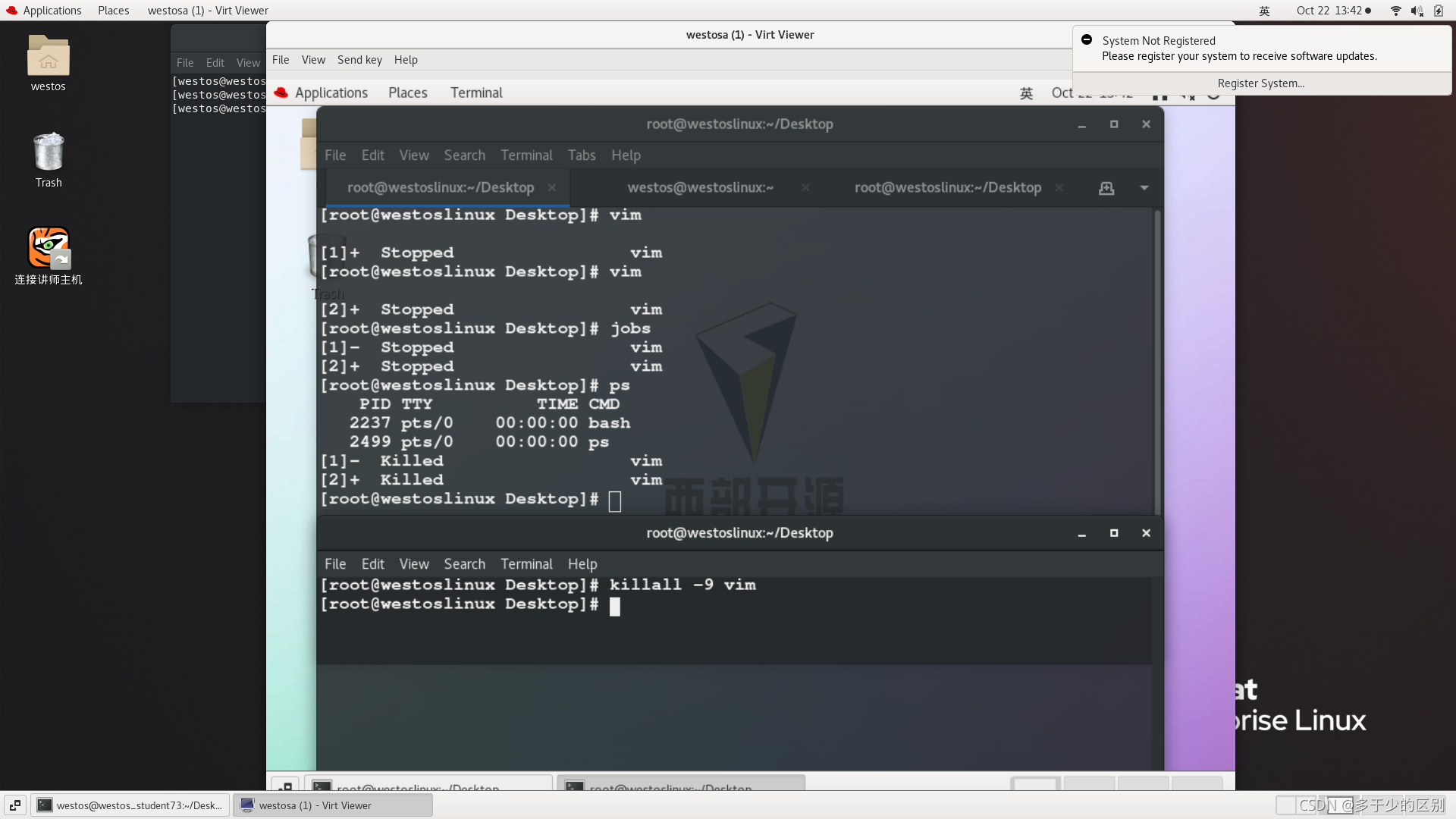Click the Register System... button
Viewport: 1456px width, 819px height.
click(x=1261, y=83)
